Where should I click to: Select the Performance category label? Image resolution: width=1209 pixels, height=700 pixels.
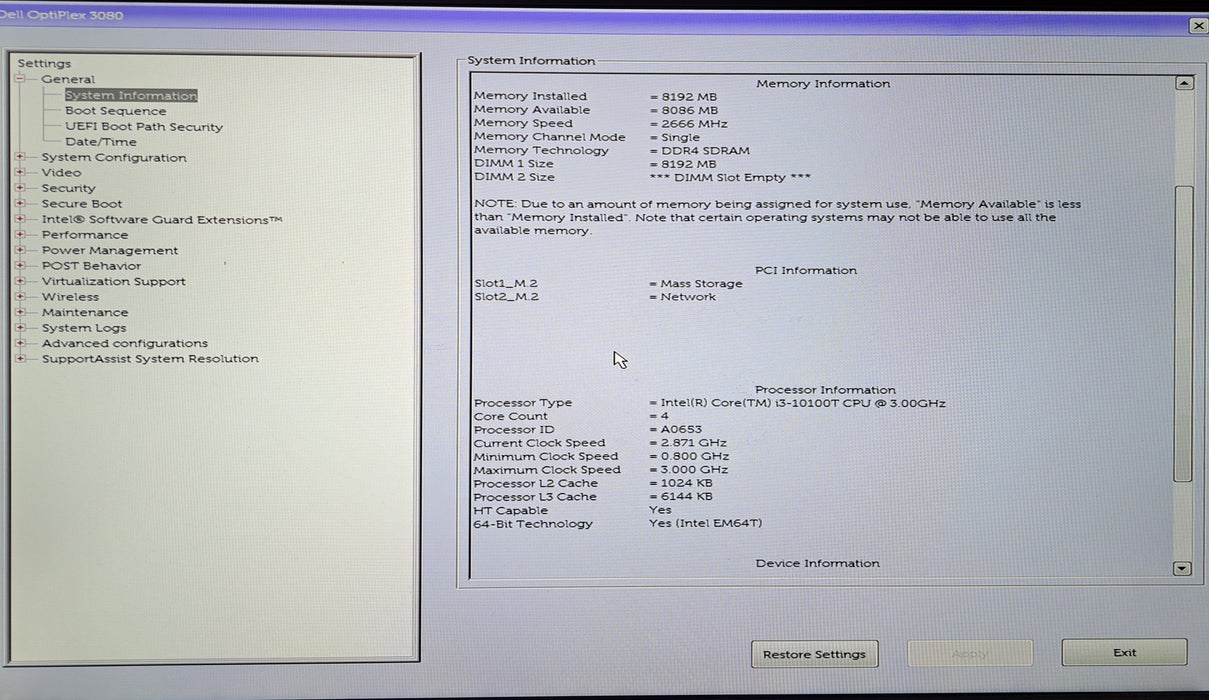point(85,234)
